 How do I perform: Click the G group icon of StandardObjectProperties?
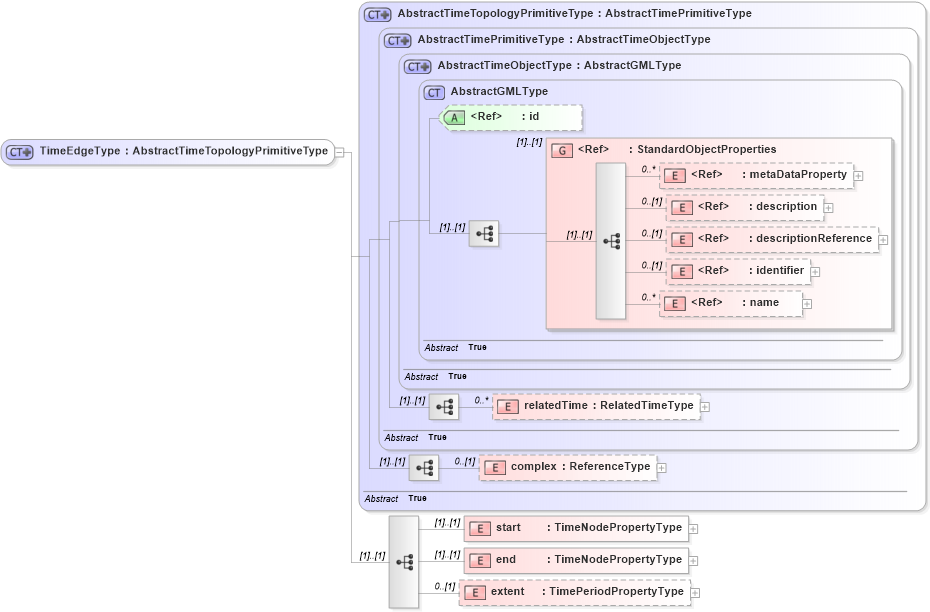point(562,151)
